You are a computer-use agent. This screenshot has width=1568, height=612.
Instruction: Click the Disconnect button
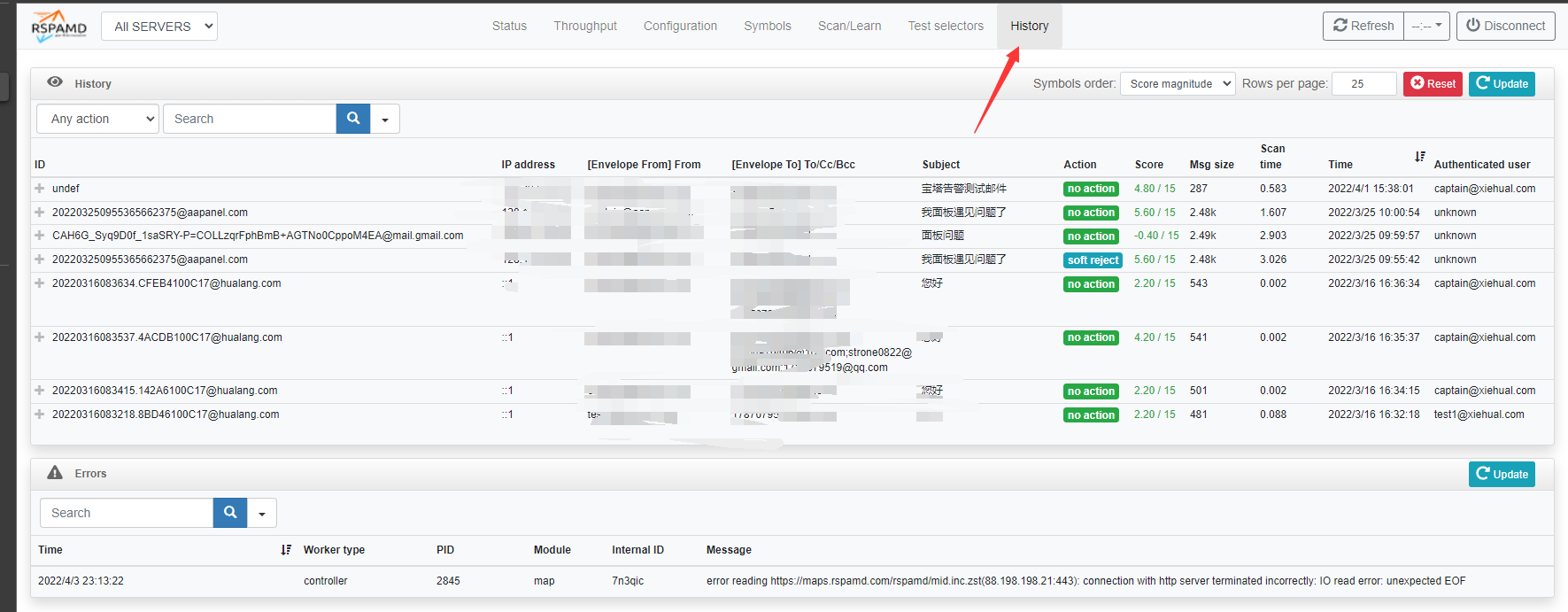tap(1506, 27)
